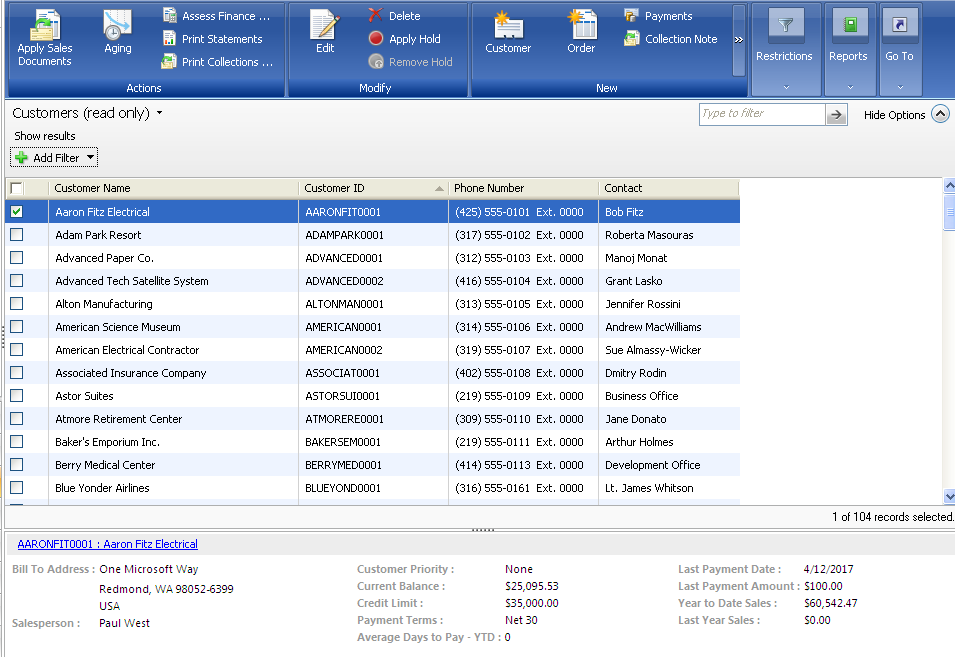Click contact Lt. James Whitson

(649, 488)
